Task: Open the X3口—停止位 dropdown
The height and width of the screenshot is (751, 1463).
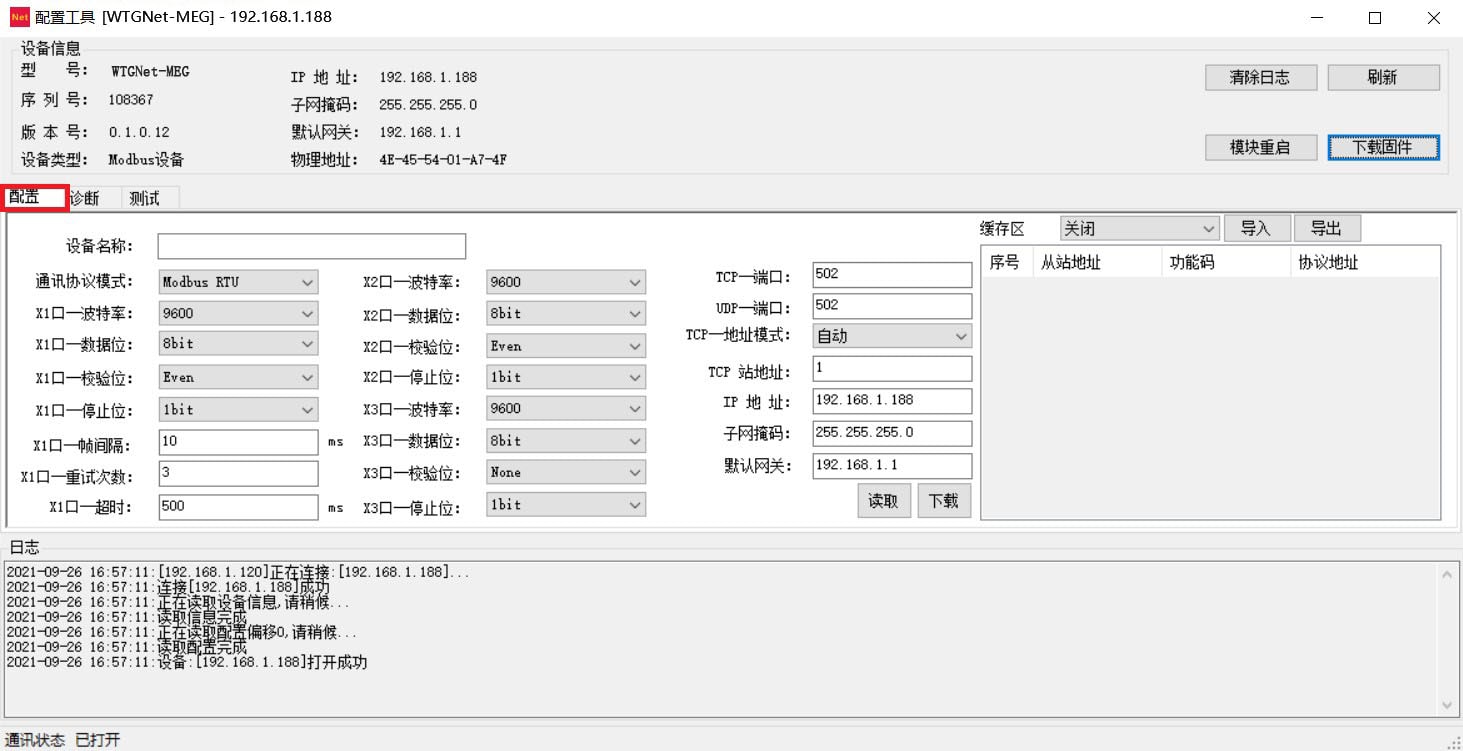Action: (x=566, y=505)
